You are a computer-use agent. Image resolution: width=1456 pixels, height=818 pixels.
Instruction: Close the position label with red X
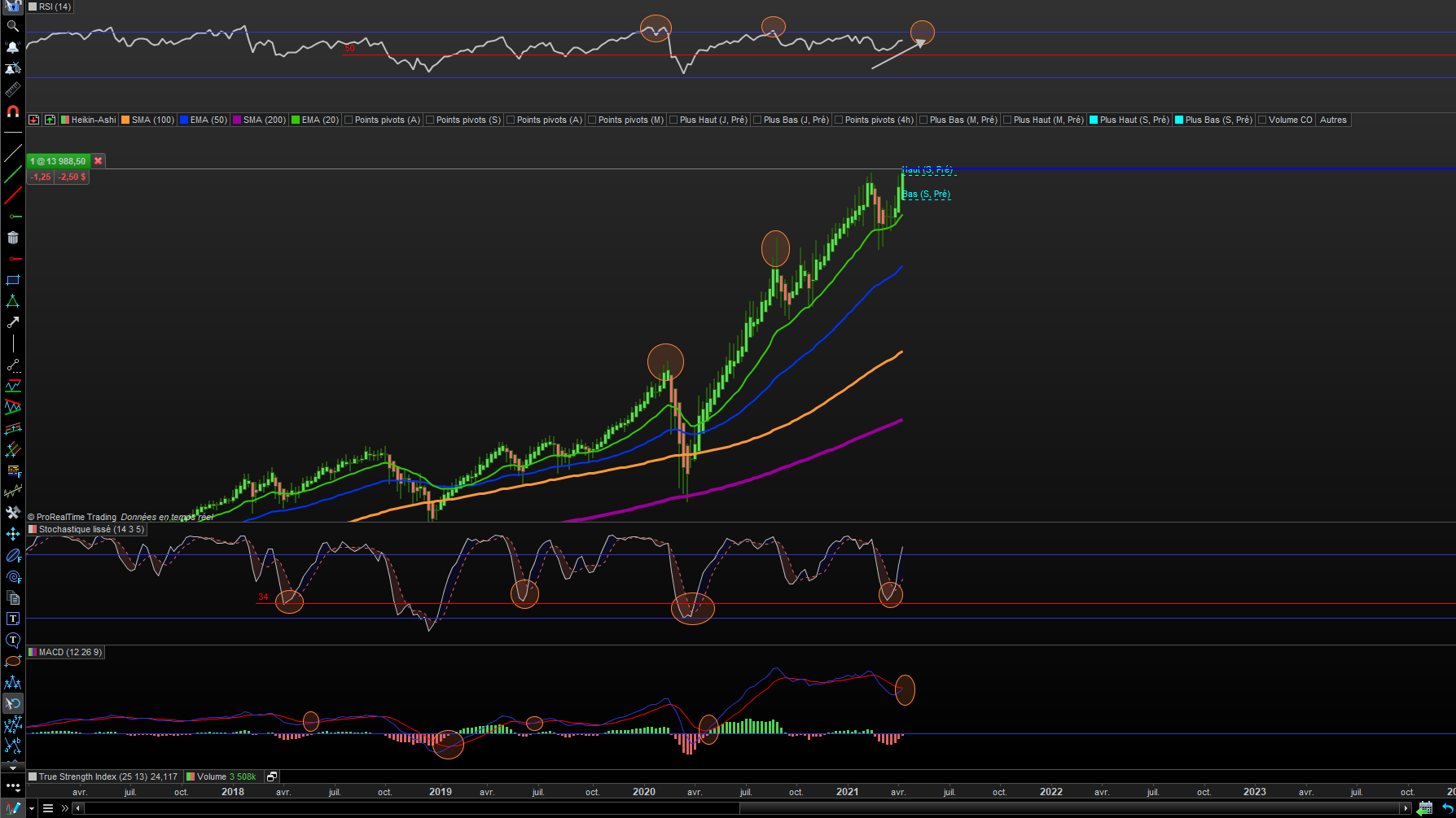tap(99, 161)
